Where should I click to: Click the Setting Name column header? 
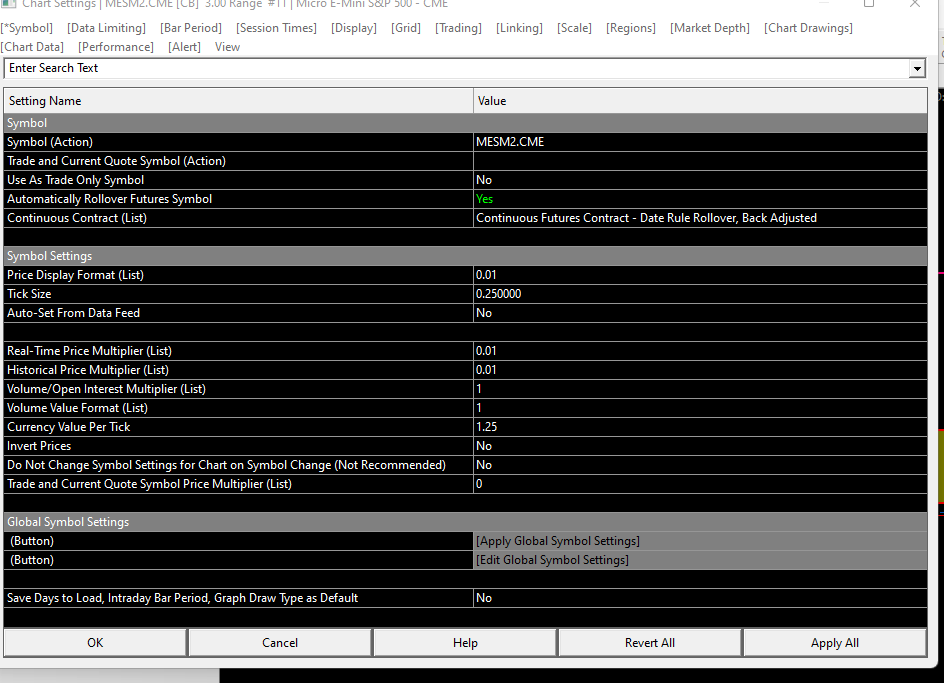click(238, 101)
